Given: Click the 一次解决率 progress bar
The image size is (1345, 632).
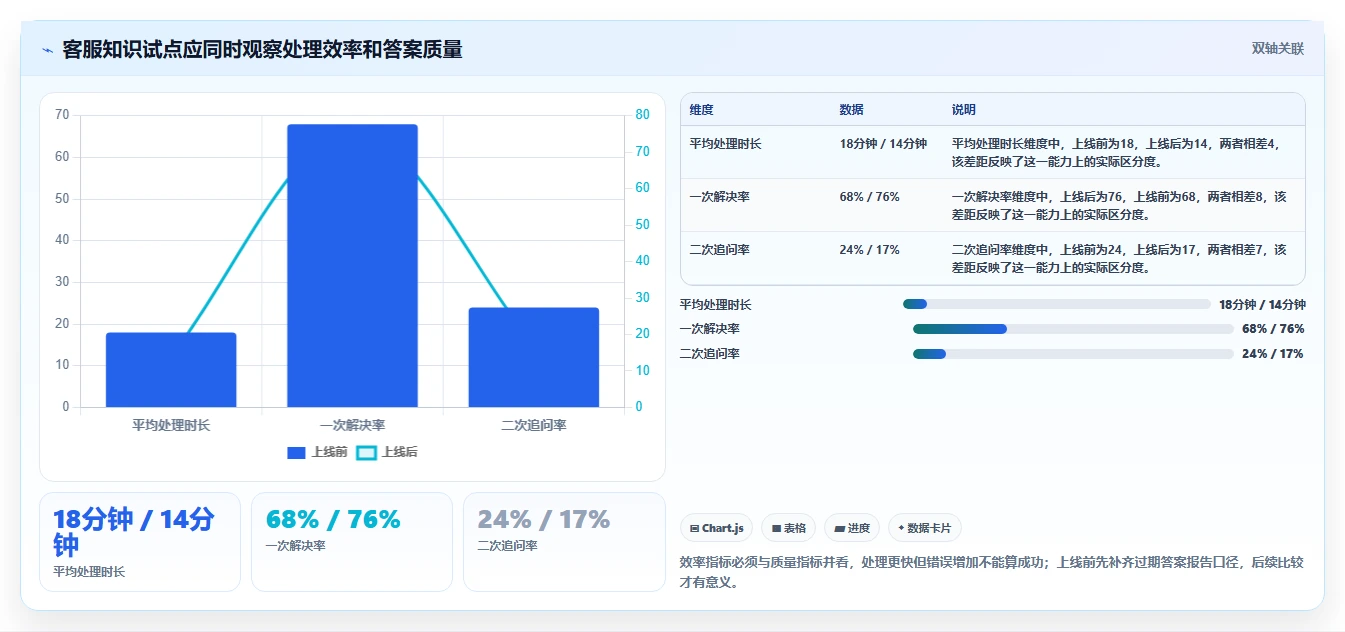Looking at the screenshot, I should [1073, 329].
